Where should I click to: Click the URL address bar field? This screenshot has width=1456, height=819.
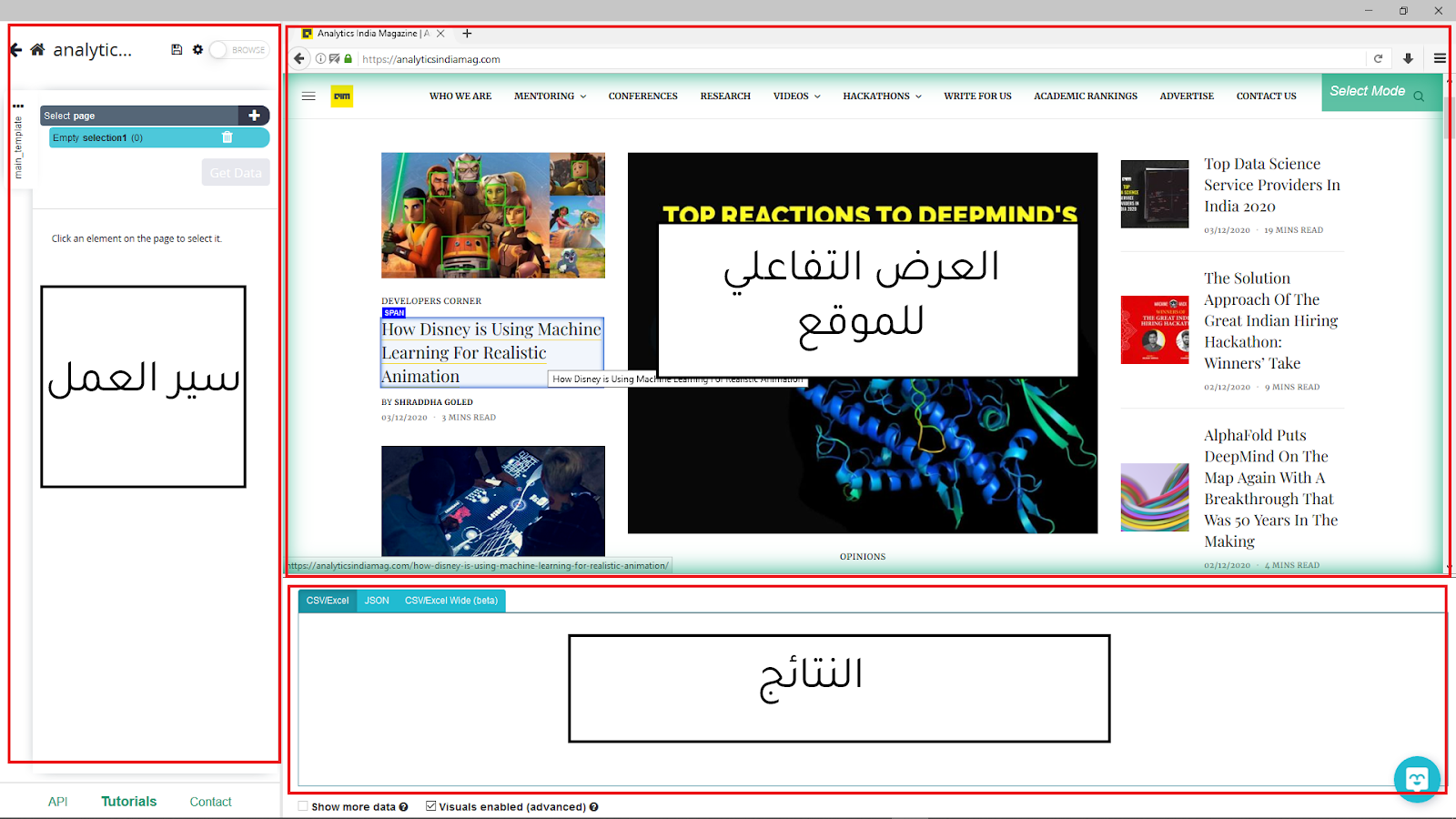point(860,59)
